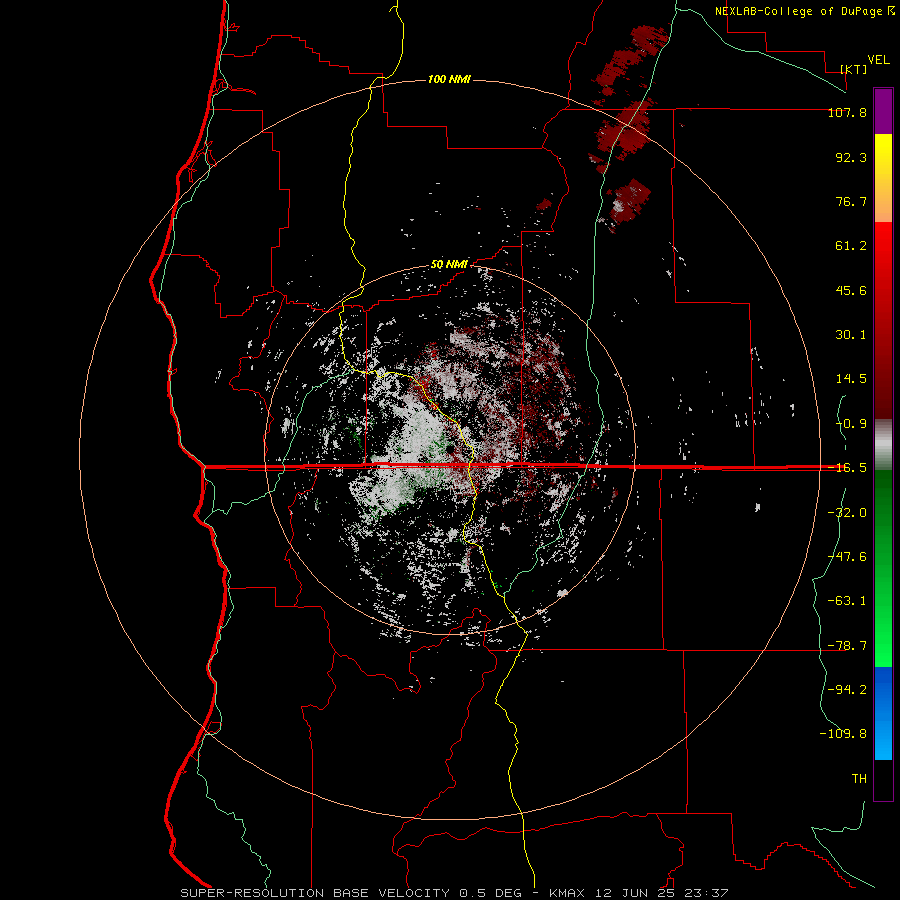Click the -78.7 velocity scale value

point(847,645)
